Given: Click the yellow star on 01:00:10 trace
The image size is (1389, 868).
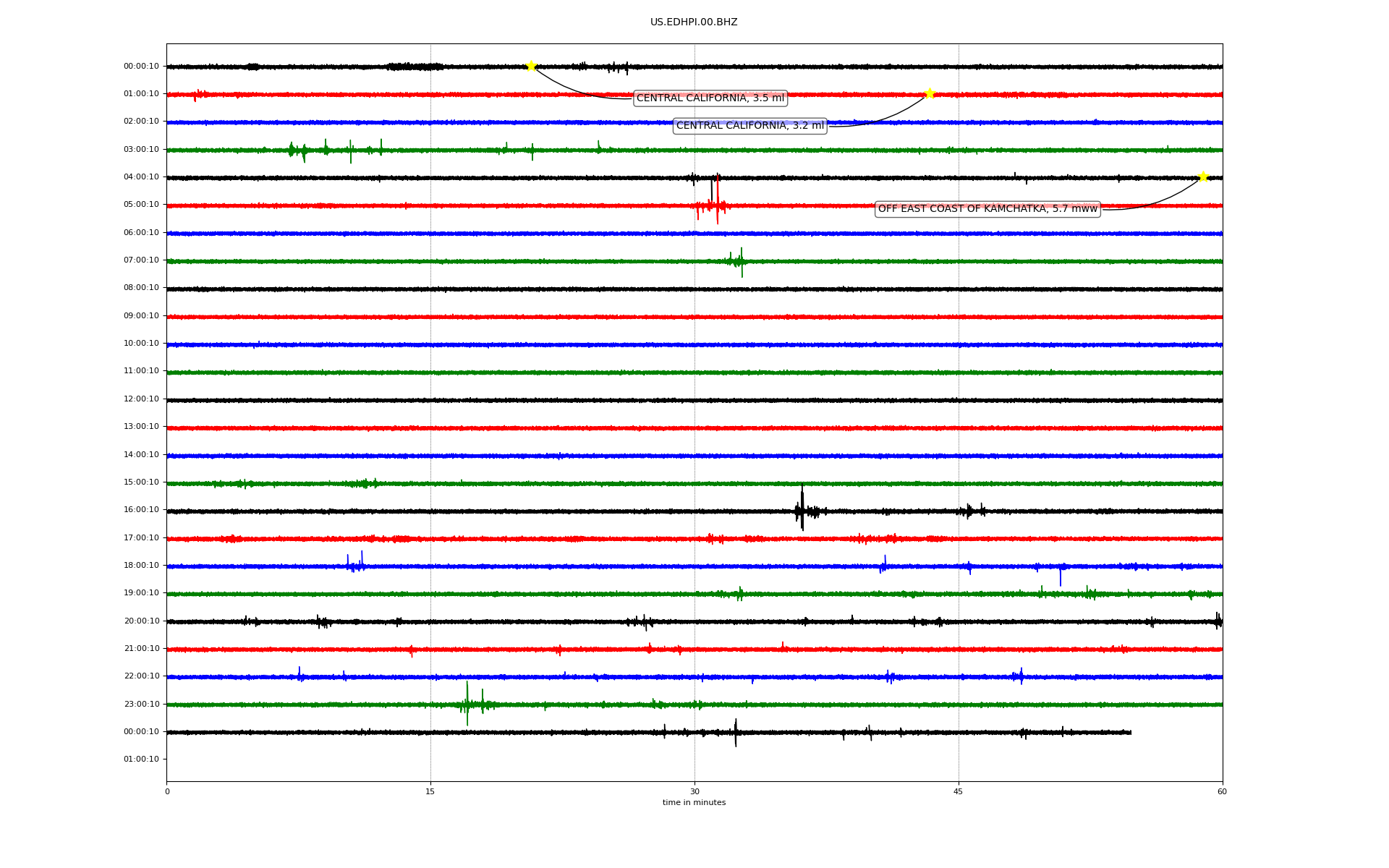Looking at the screenshot, I should pos(930,94).
